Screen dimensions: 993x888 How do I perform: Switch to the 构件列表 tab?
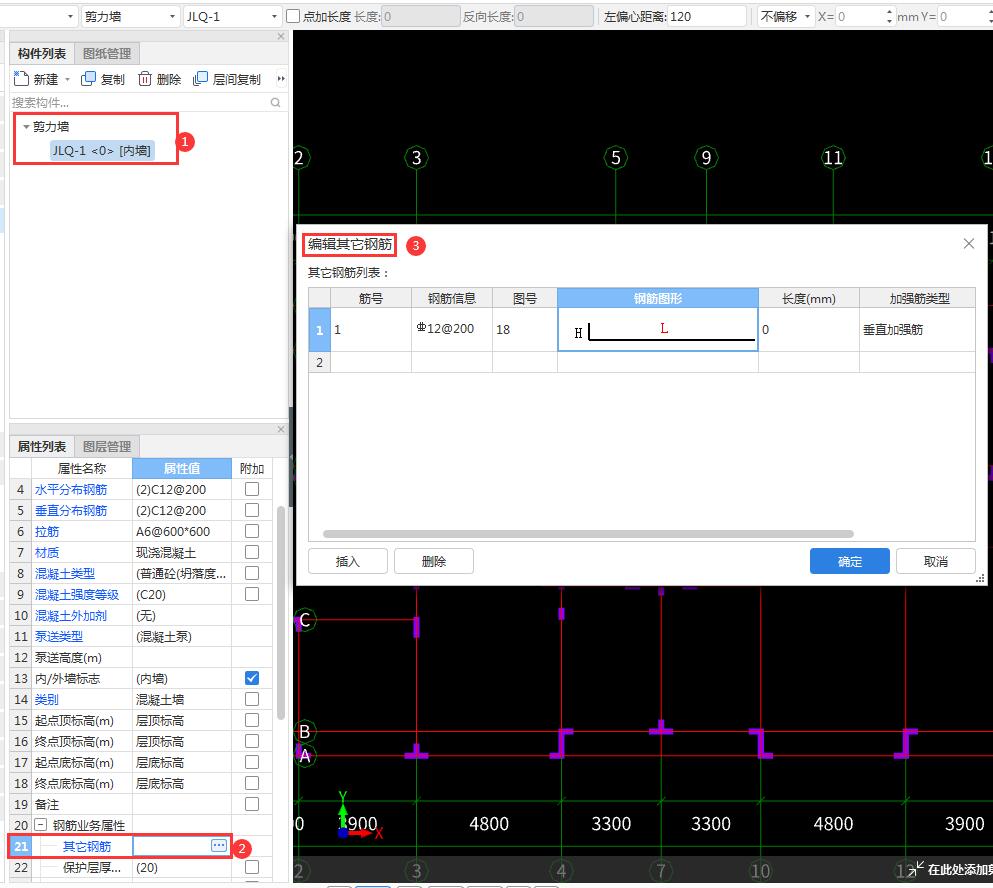coord(42,54)
